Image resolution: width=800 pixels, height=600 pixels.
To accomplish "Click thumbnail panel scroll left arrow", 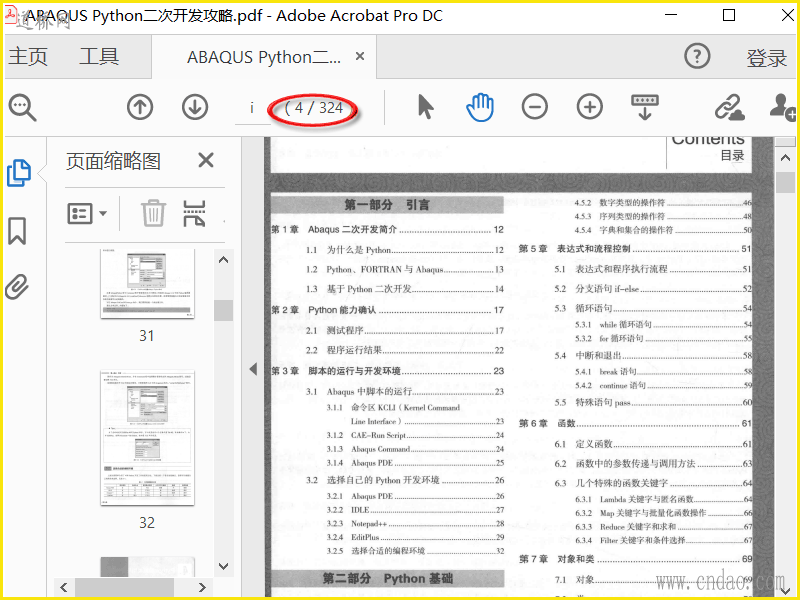I will pyautogui.click(x=64, y=587).
